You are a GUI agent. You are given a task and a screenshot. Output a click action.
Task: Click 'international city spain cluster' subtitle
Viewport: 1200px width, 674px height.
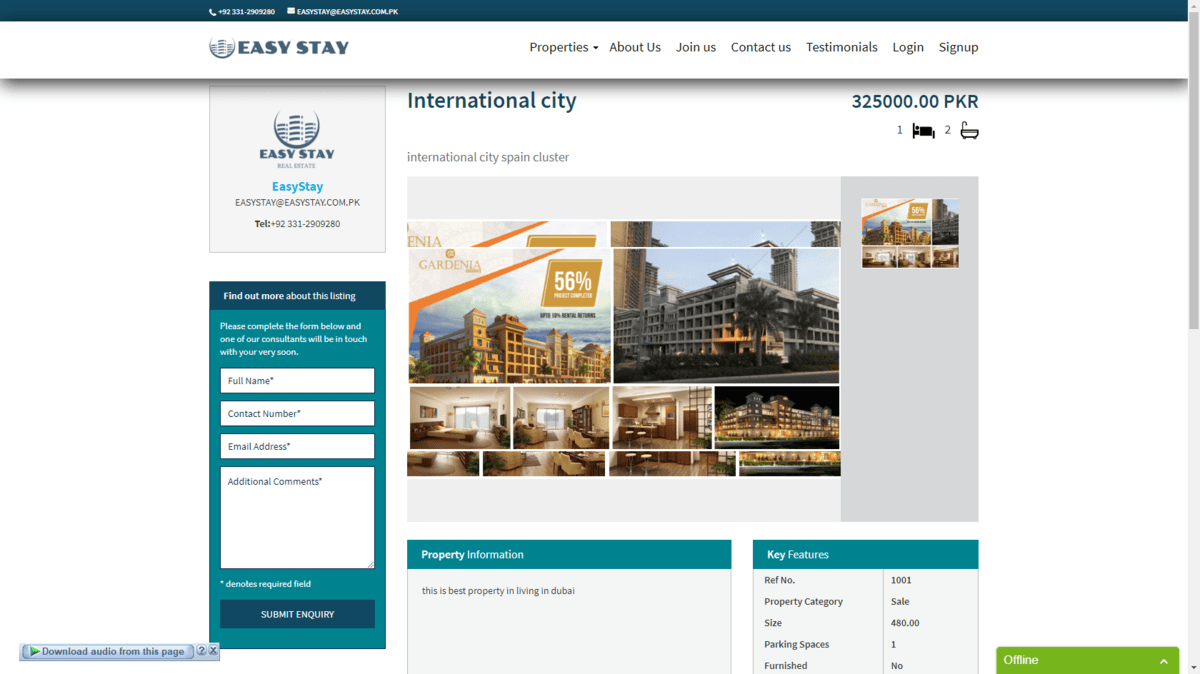coord(488,157)
